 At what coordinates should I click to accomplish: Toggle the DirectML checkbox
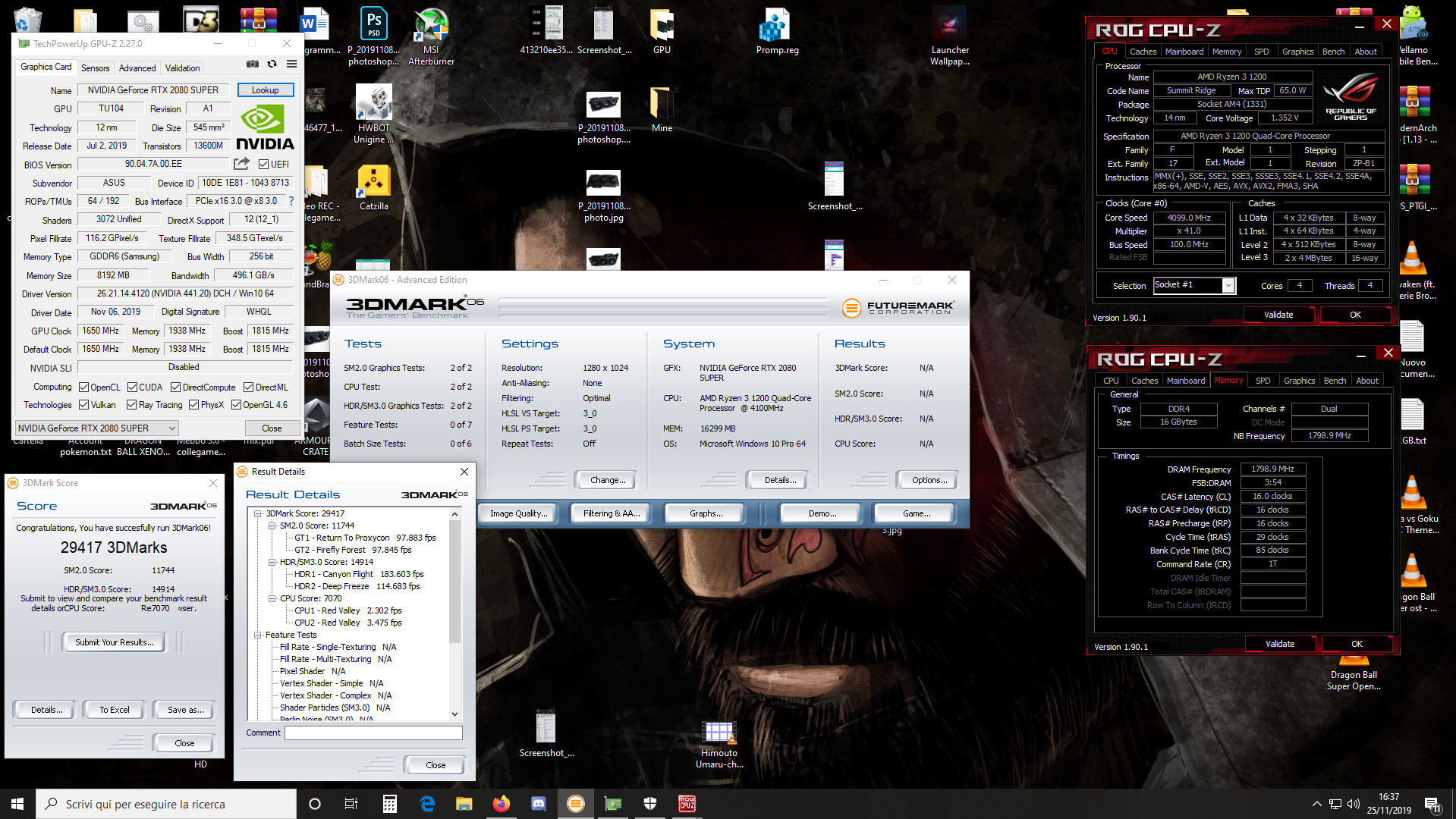(x=248, y=388)
